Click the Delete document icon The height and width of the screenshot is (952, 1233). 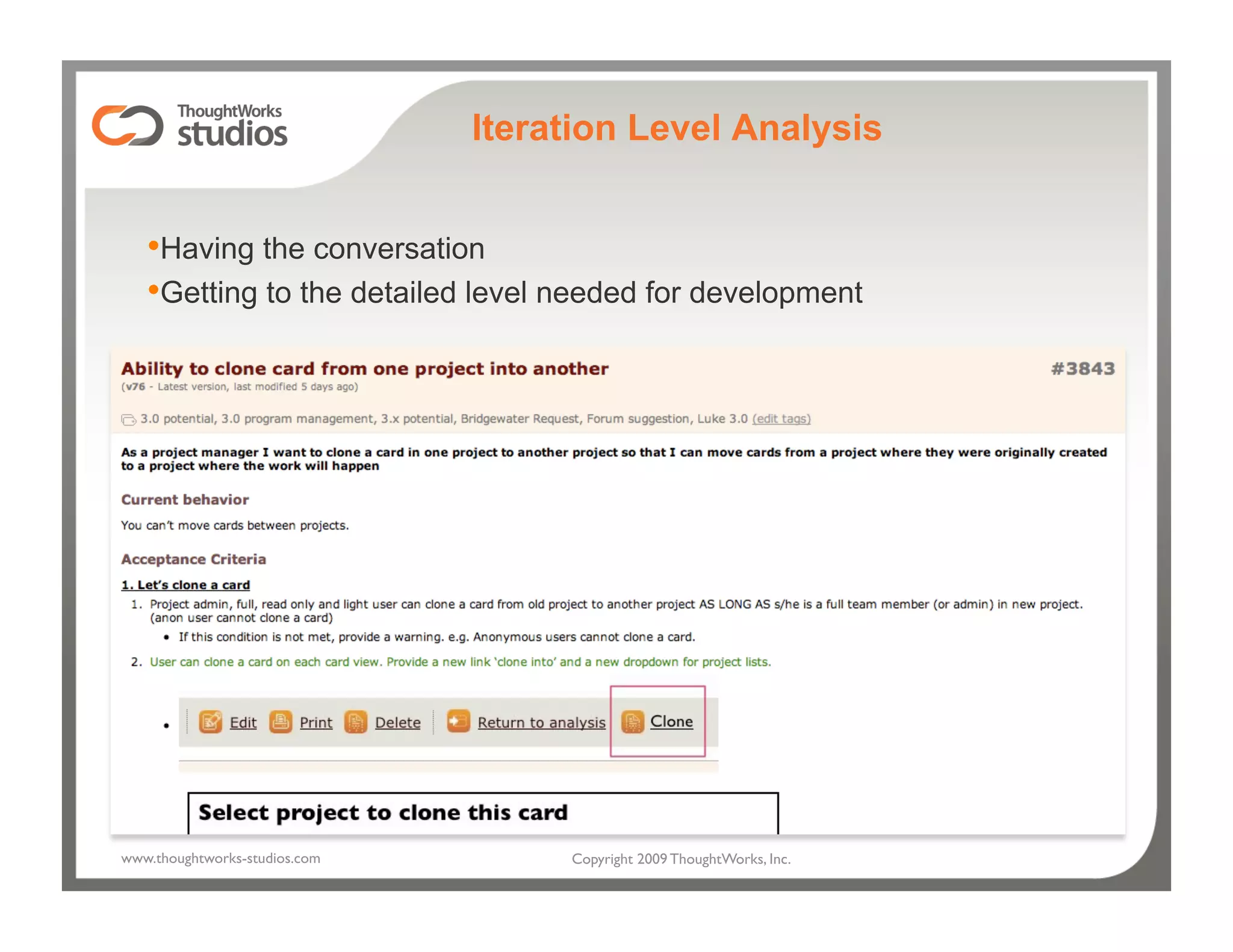[x=355, y=722]
